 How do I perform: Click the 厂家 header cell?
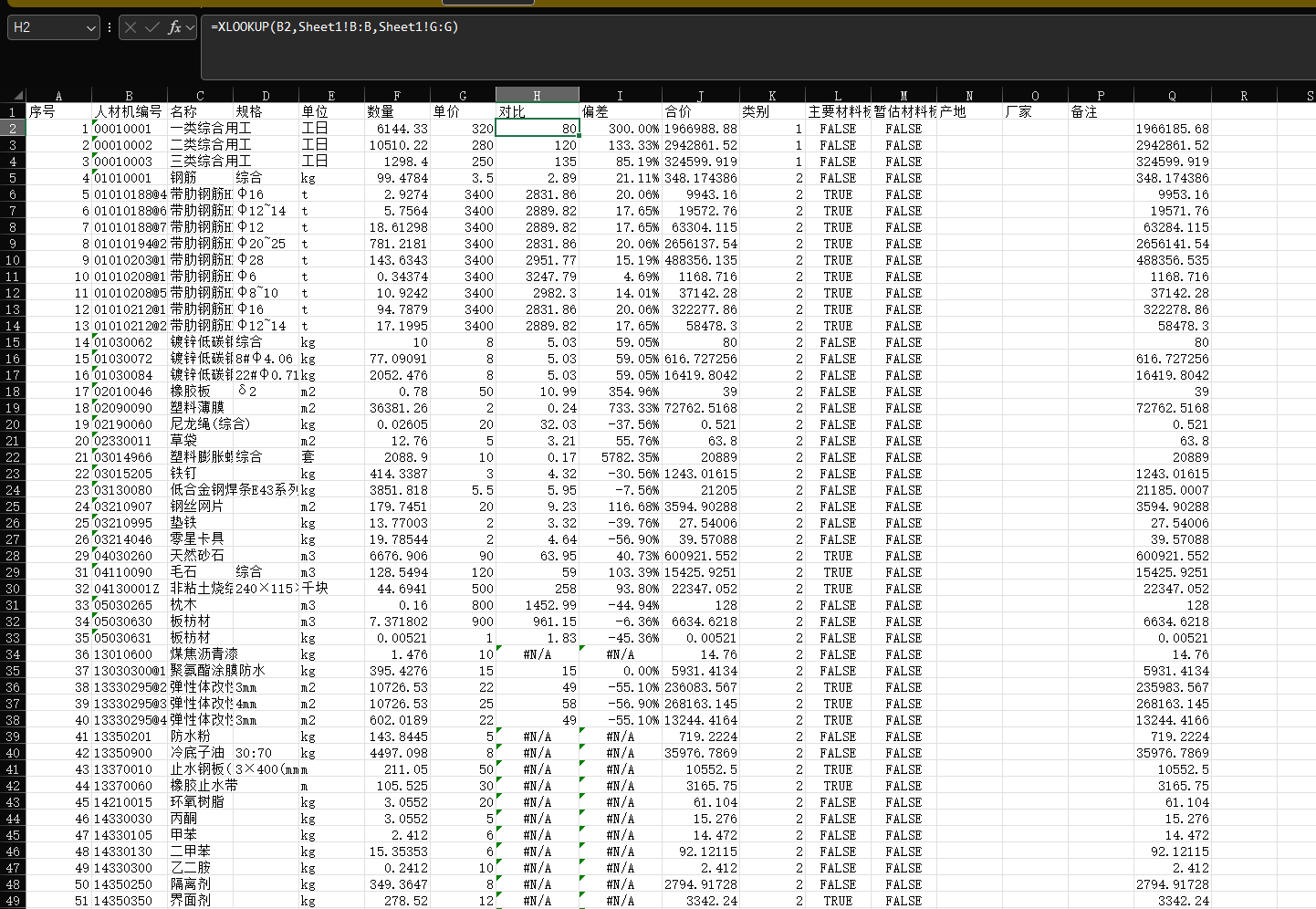tap(1035, 111)
